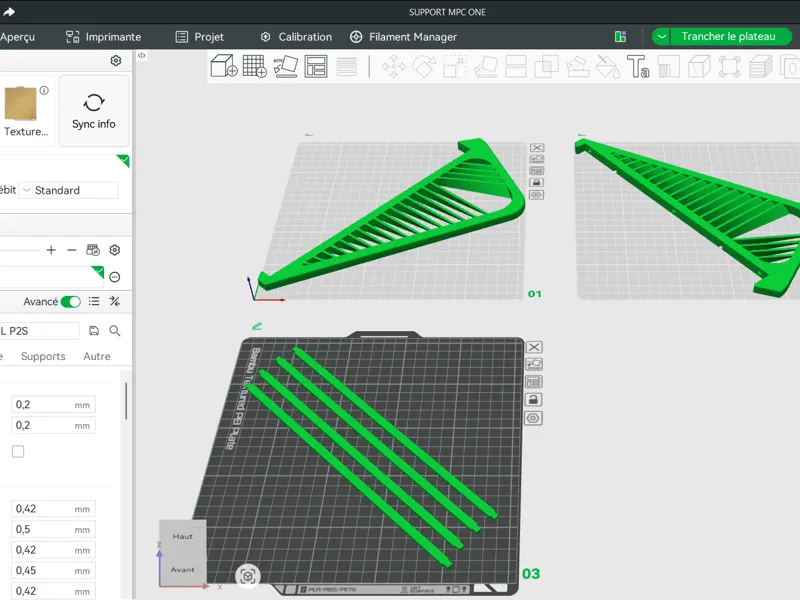
Task: Switch to the Supports settings tab
Action: point(43,356)
